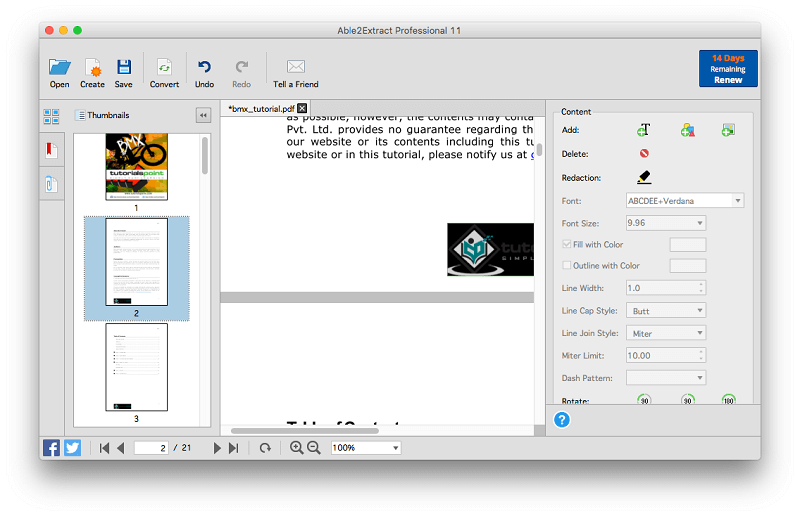800x516 pixels.
Task: Open the Font Size dropdown
Action: click(x=666, y=223)
